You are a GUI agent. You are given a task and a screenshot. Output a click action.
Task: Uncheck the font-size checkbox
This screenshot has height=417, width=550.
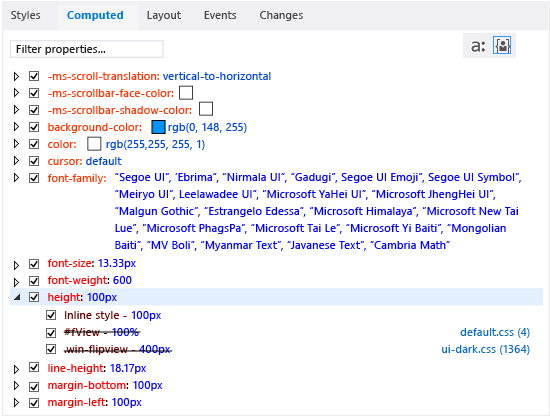[x=34, y=263]
